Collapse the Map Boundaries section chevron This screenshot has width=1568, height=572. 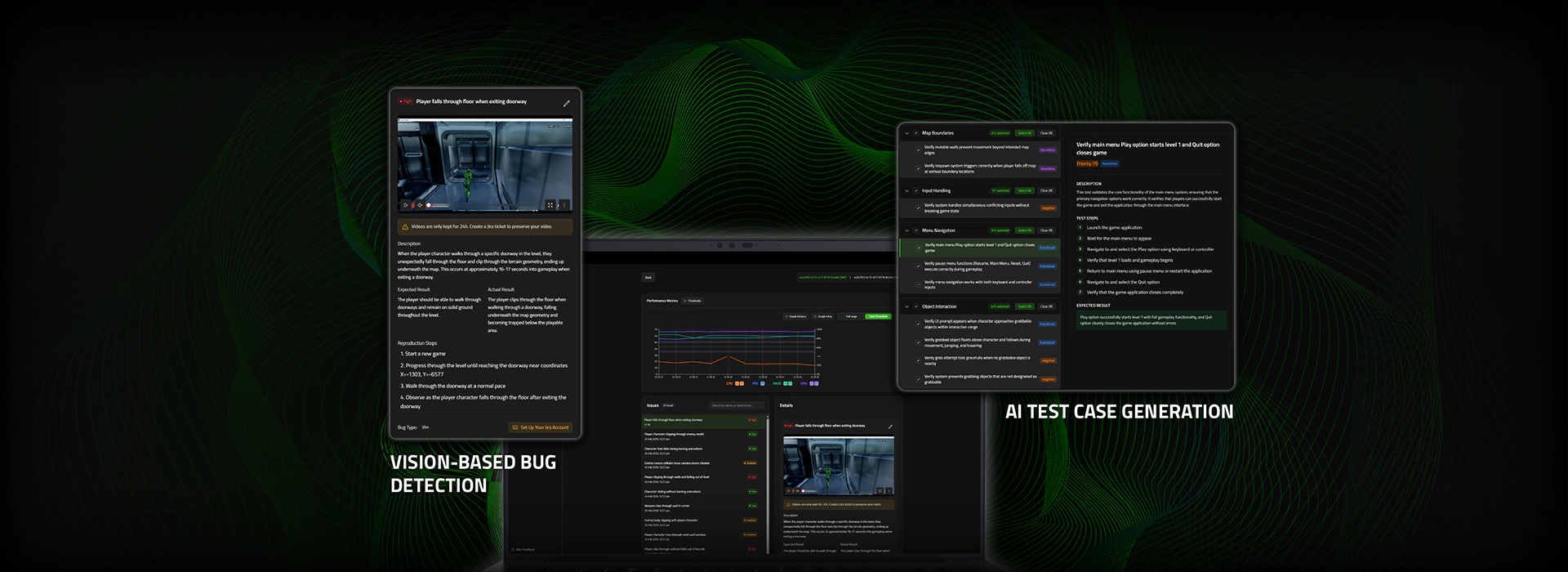click(x=906, y=133)
